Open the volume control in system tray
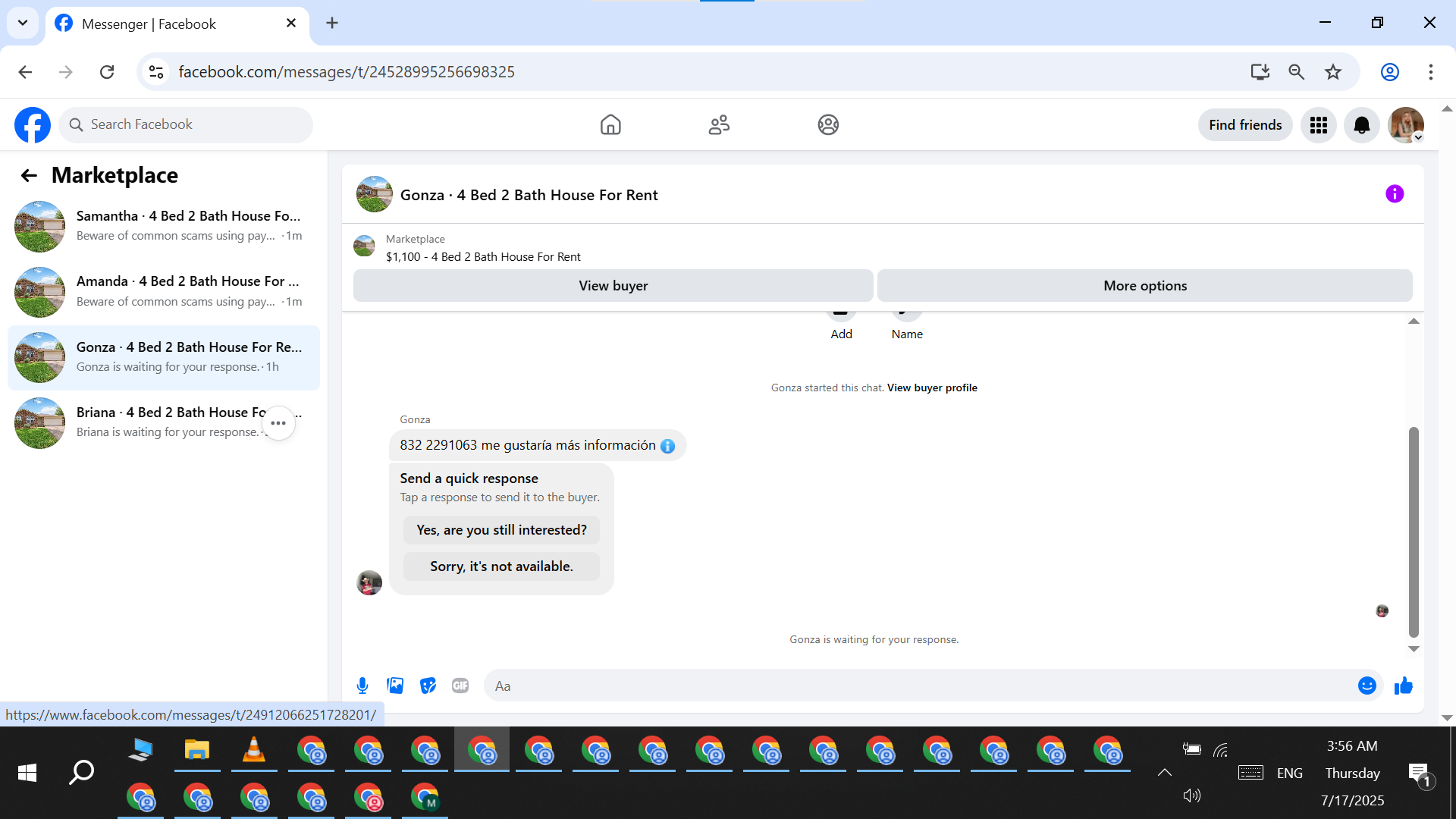 pos(1192,795)
